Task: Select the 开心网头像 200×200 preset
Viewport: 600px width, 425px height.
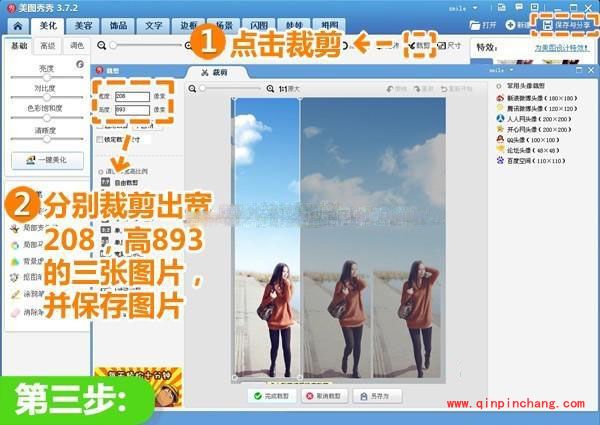Action: click(533, 130)
